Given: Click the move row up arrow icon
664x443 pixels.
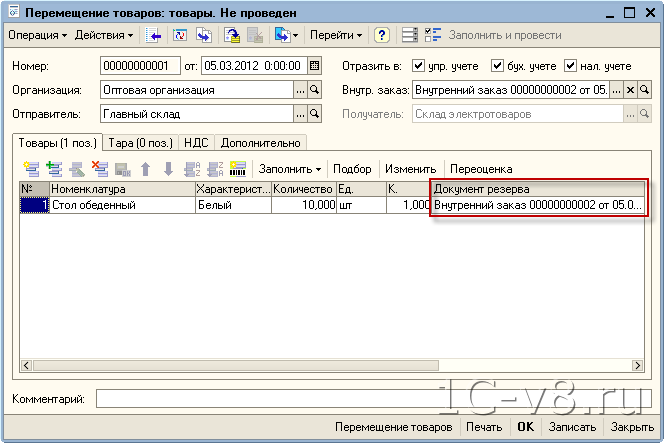Looking at the screenshot, I should pos(146,169).
